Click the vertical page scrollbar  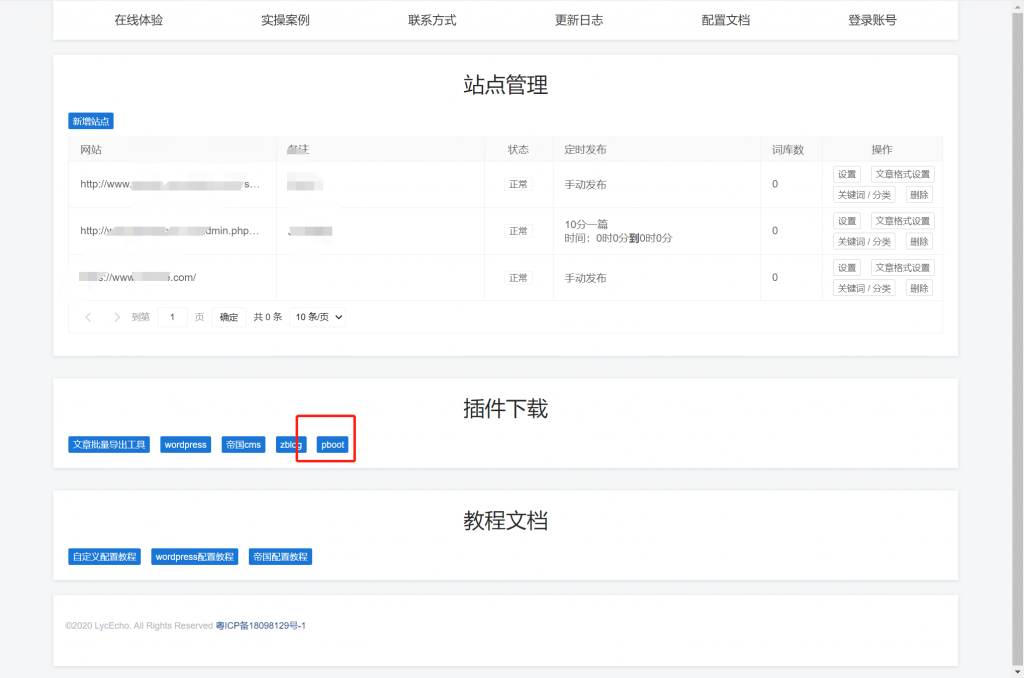[x=1017, y=339]
